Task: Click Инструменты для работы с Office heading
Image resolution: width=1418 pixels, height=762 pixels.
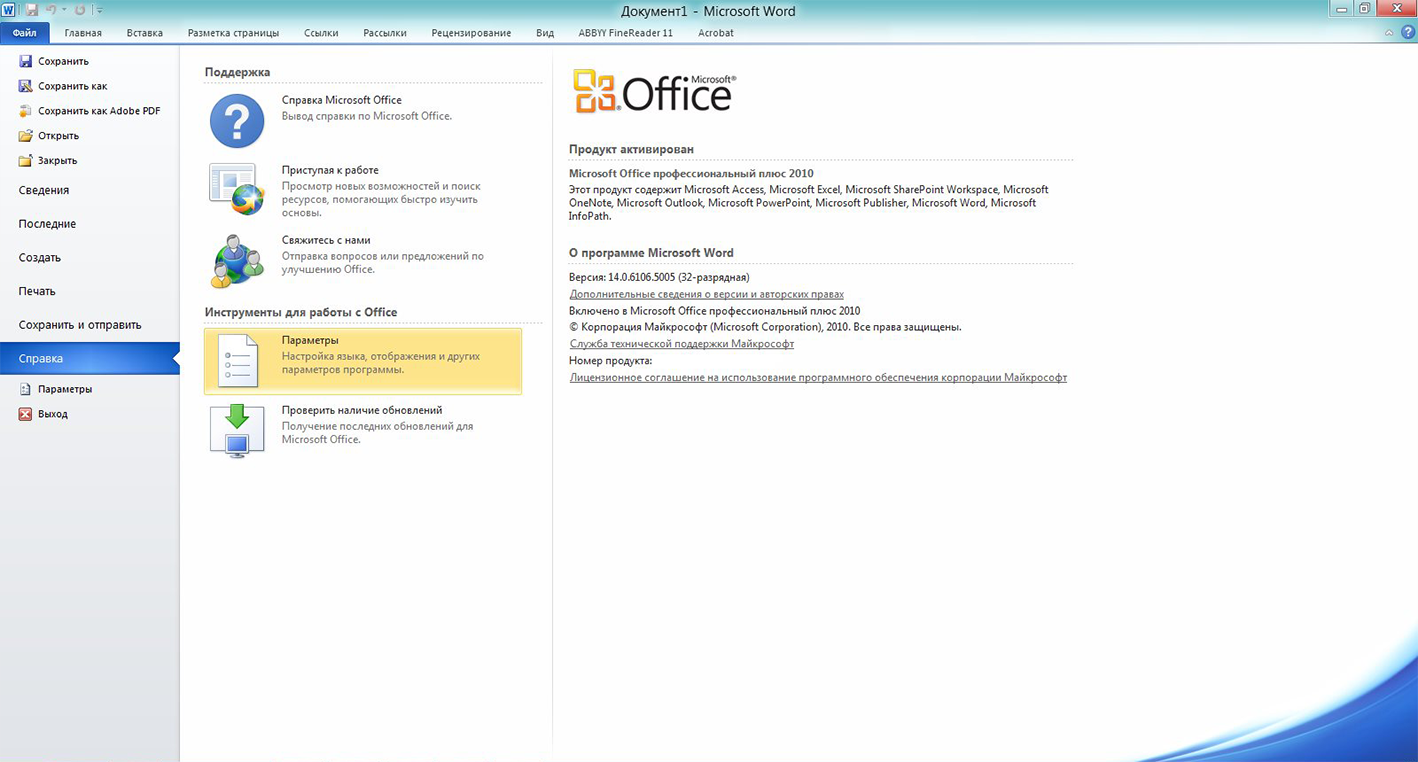Action: 301,312
